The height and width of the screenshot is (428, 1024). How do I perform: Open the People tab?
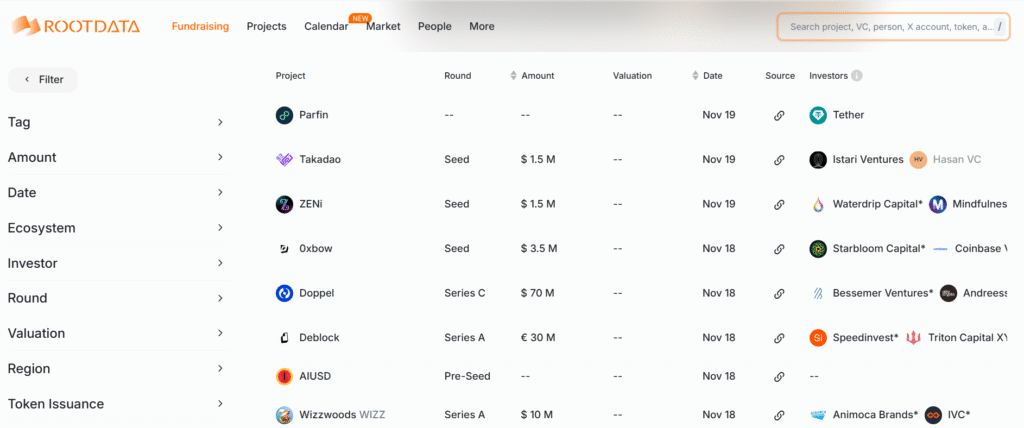435,26
